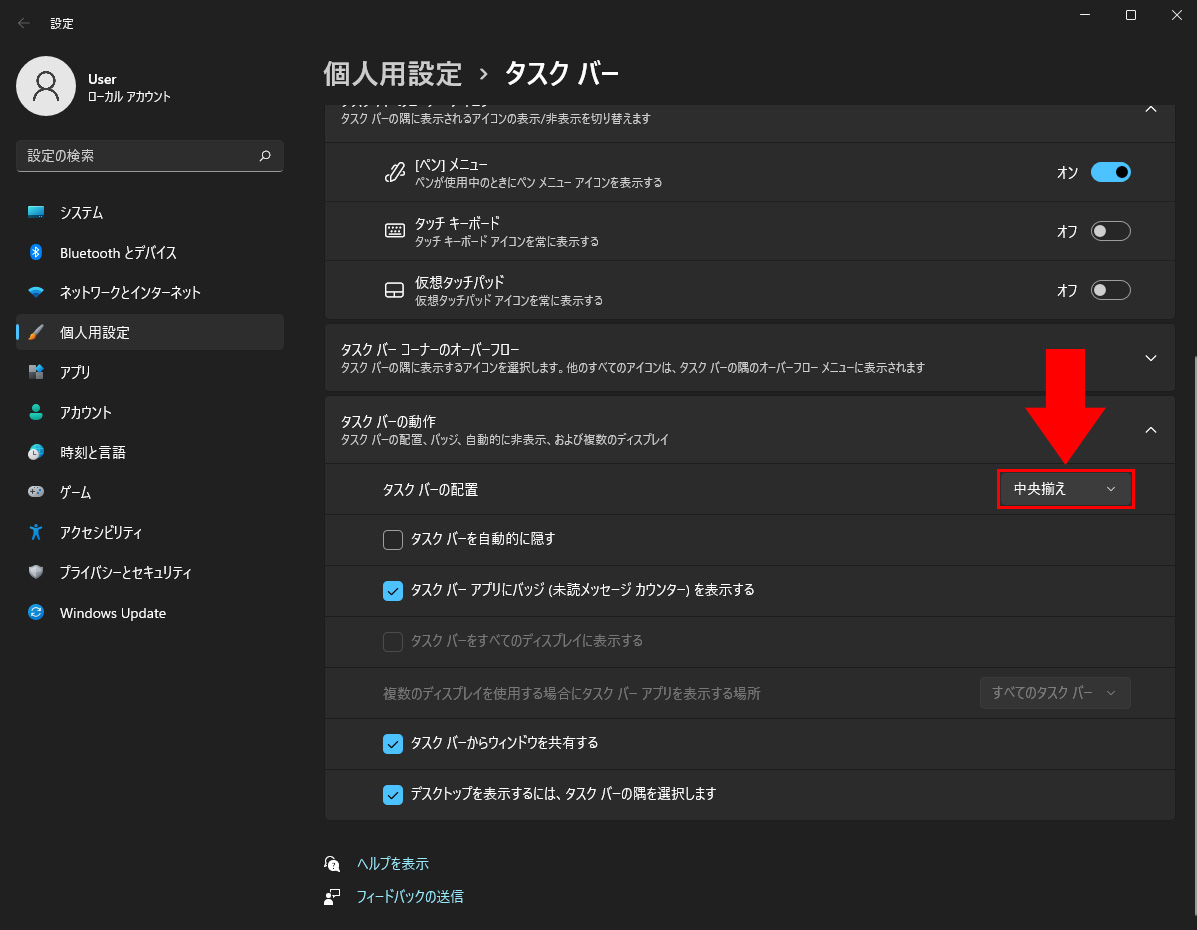
Task: Maximize the Settings window
Action: pyautogui.click(x=1131, y=15)
